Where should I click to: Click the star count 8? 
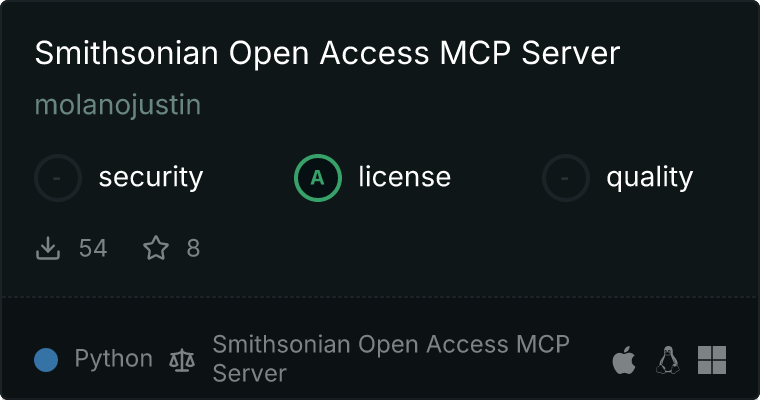pyautogui.click(x=193, y=248)
